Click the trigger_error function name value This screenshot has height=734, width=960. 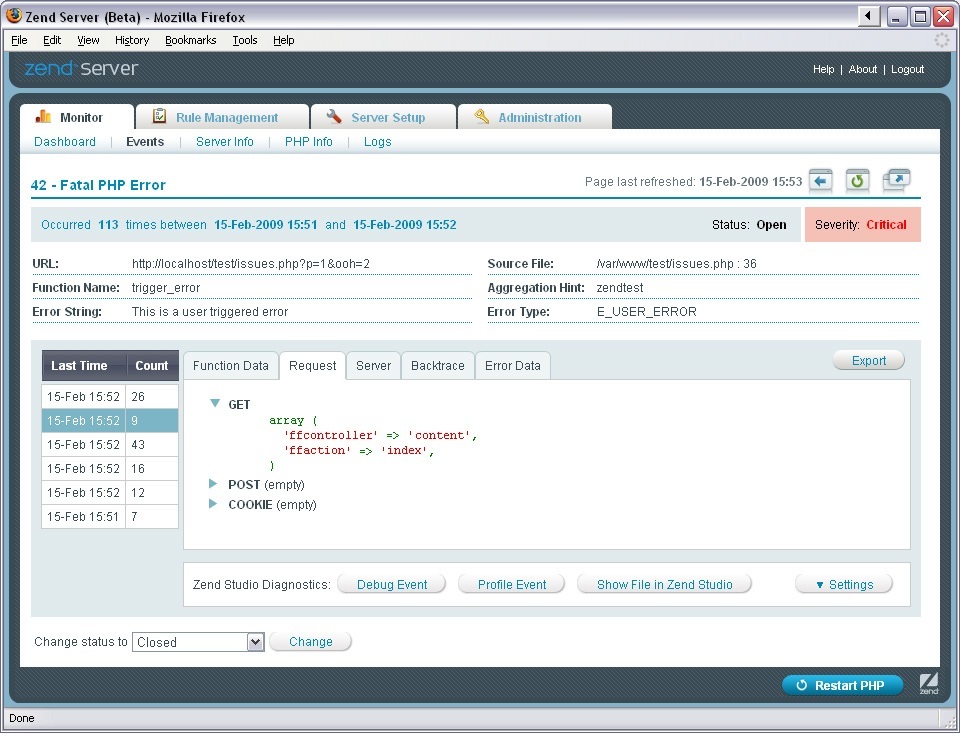tap(166, 288)
